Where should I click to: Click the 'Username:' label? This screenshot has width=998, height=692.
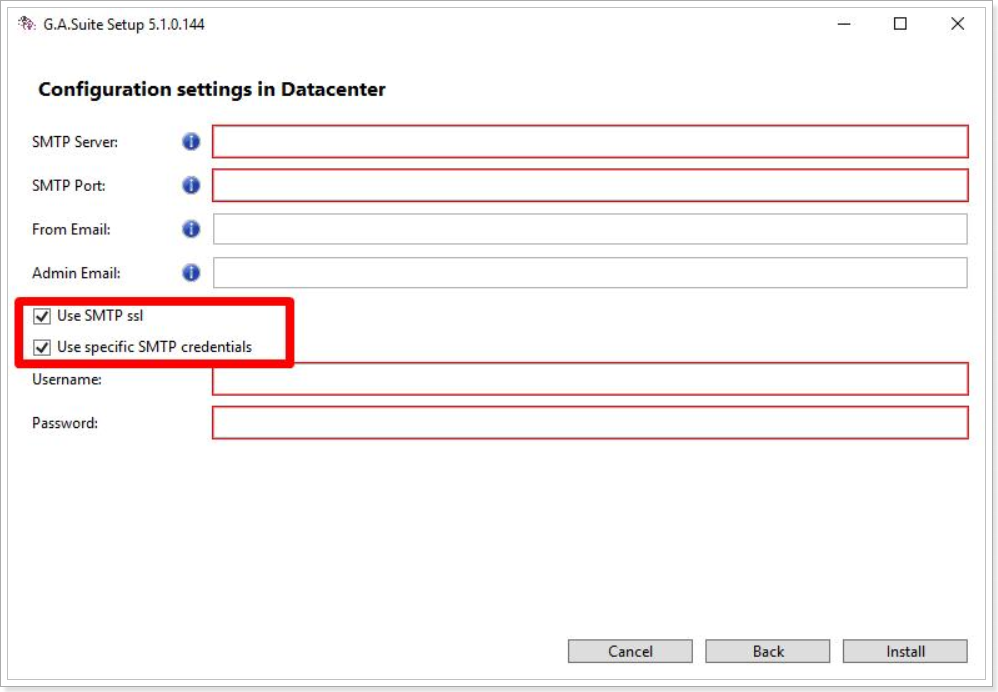(x=67, y=379)
